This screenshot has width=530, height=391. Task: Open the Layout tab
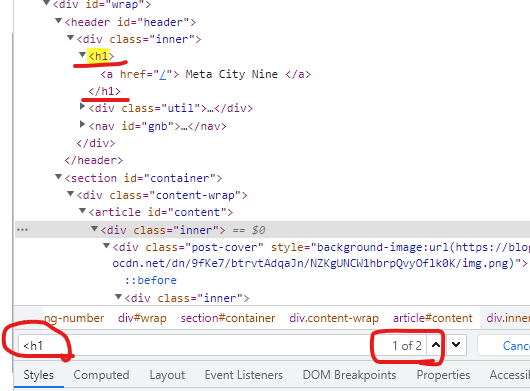pos(167,375)
